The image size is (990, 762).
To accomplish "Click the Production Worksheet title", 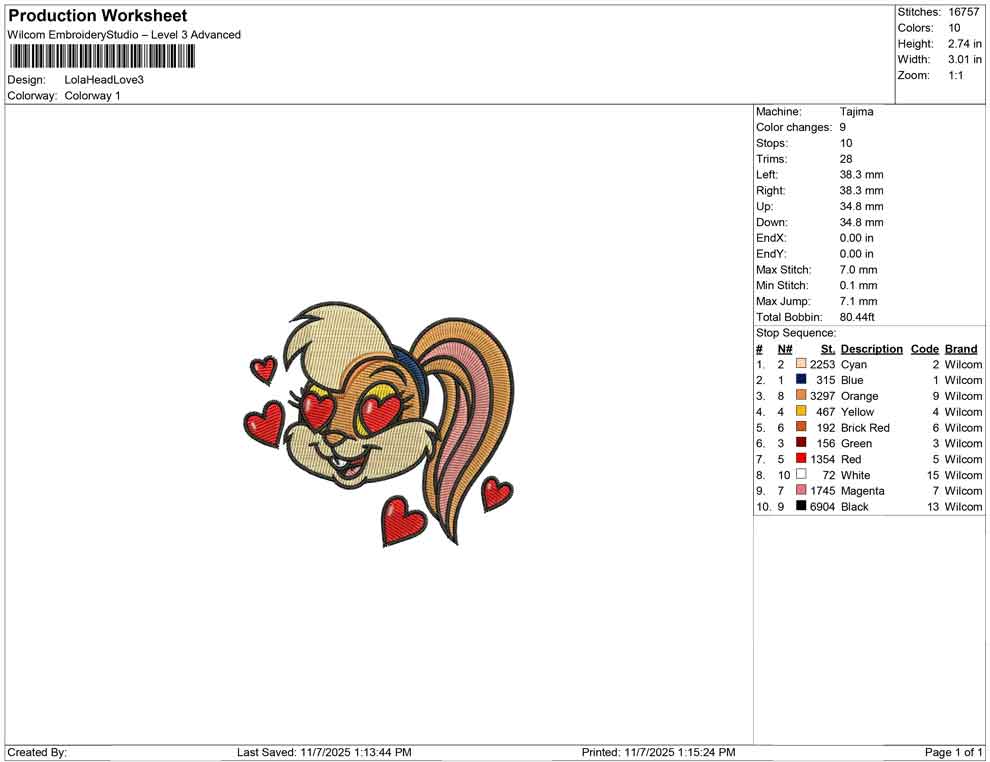I will (98, 16).
